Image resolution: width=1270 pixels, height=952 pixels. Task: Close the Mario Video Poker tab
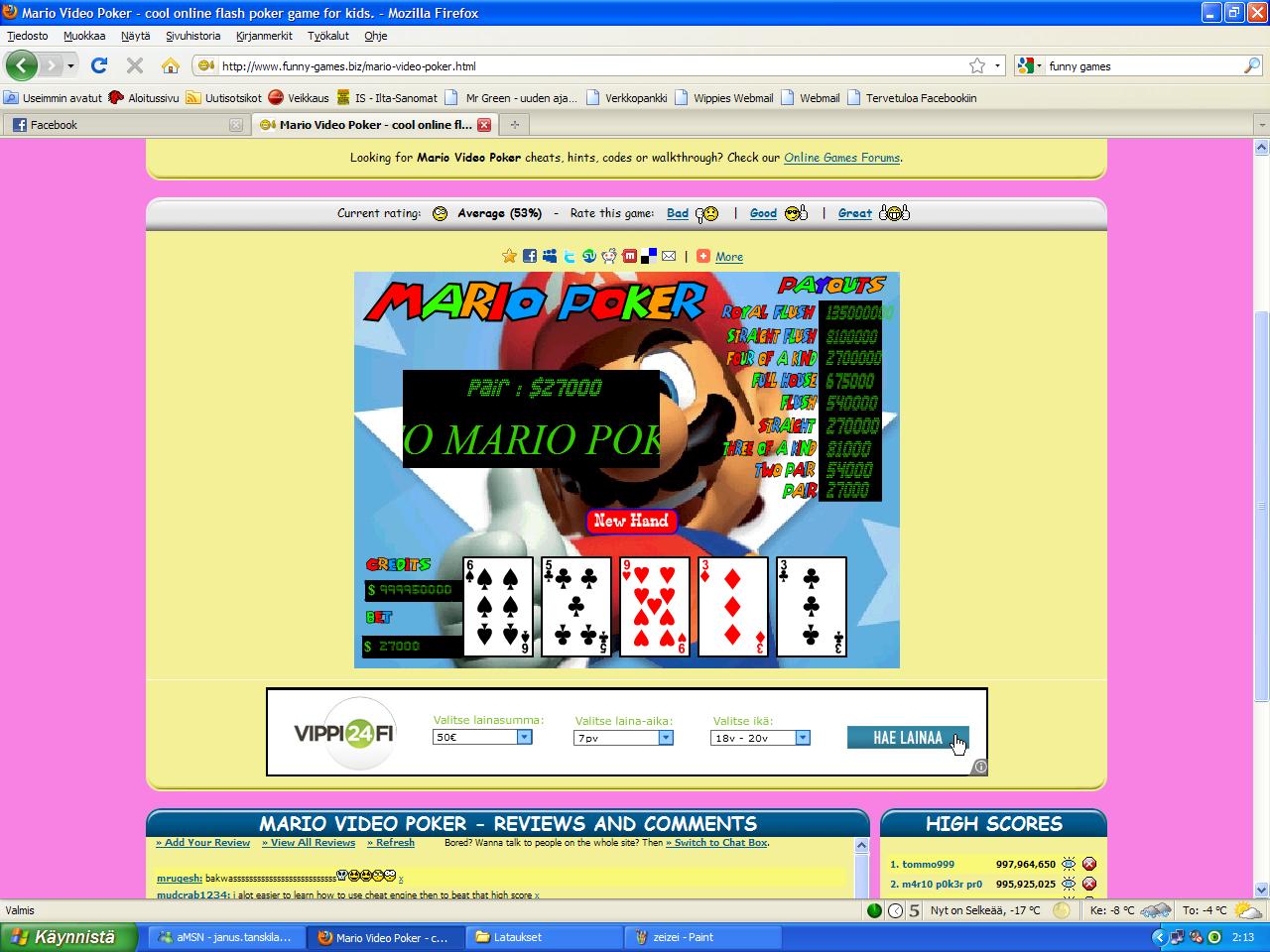(x=484, y=125)
